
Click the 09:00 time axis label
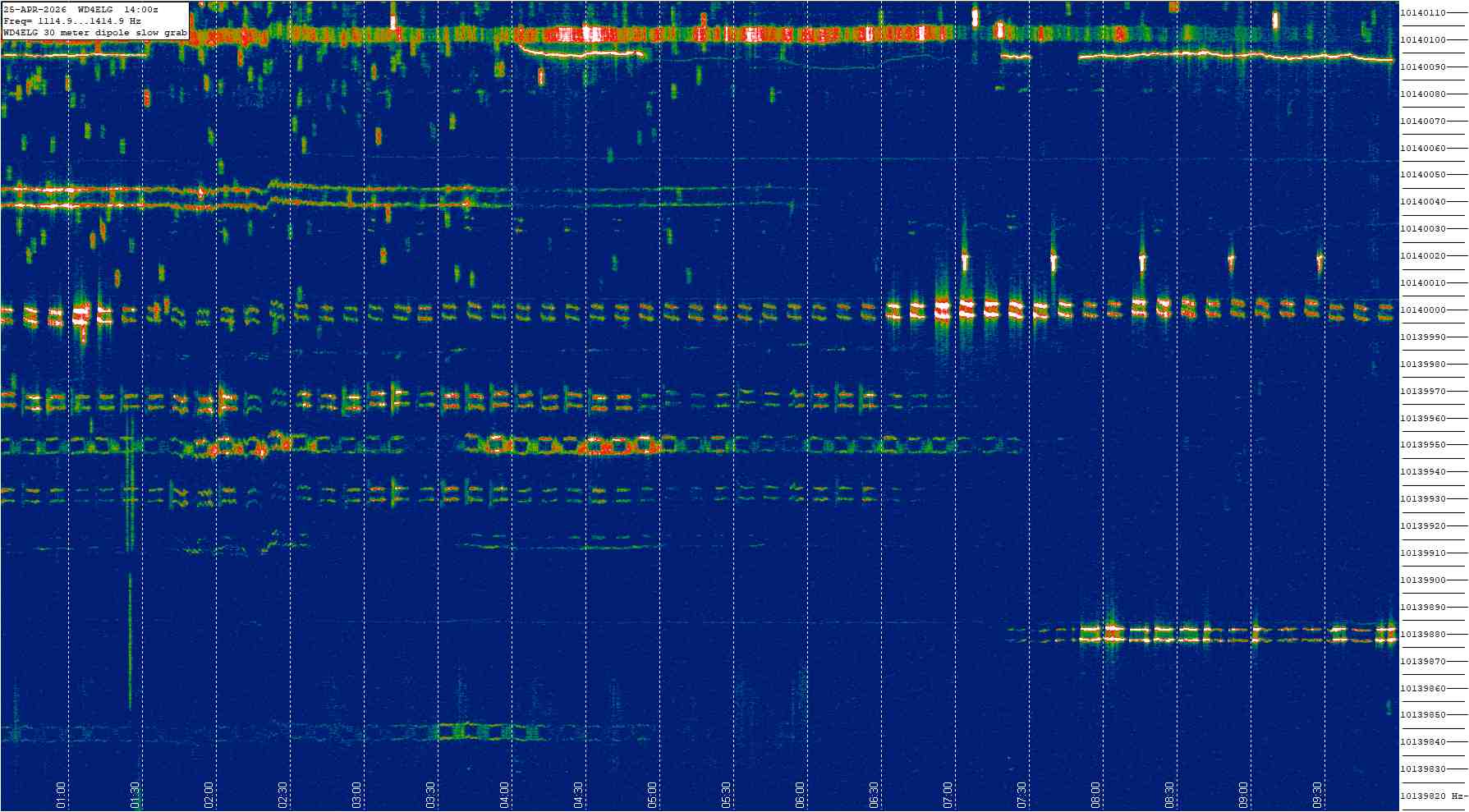click(x=1244, y=795)
